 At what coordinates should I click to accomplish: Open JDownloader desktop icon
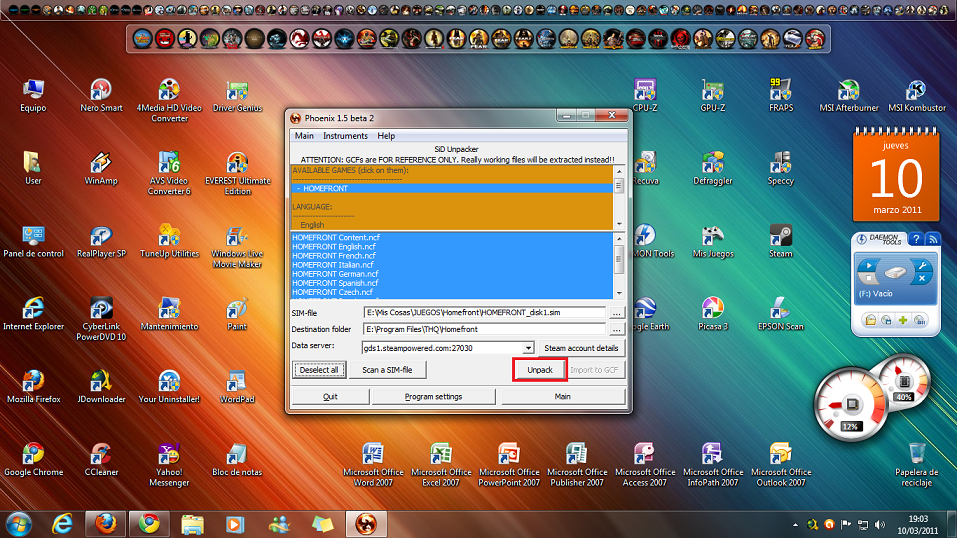[101, 387]
